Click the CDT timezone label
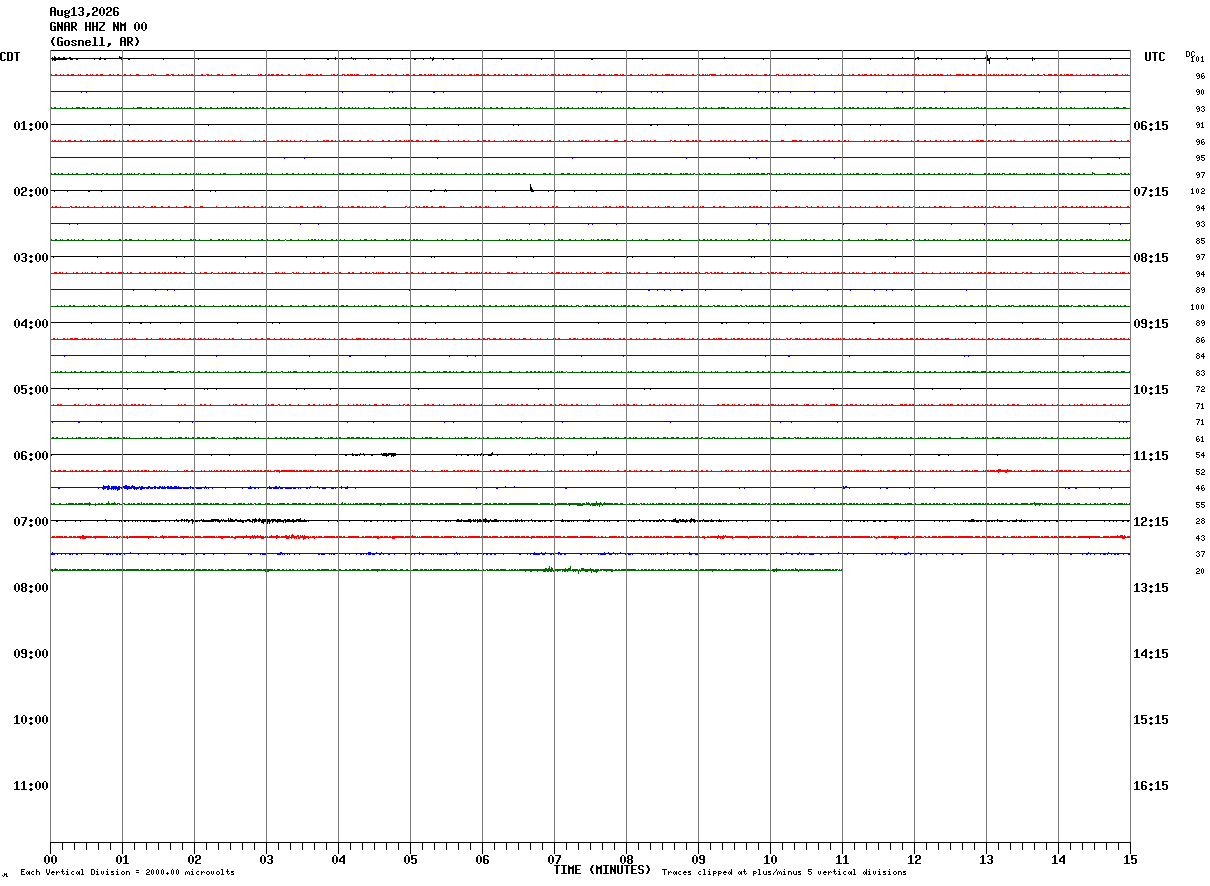1210x886 pixels. (10, 57)
